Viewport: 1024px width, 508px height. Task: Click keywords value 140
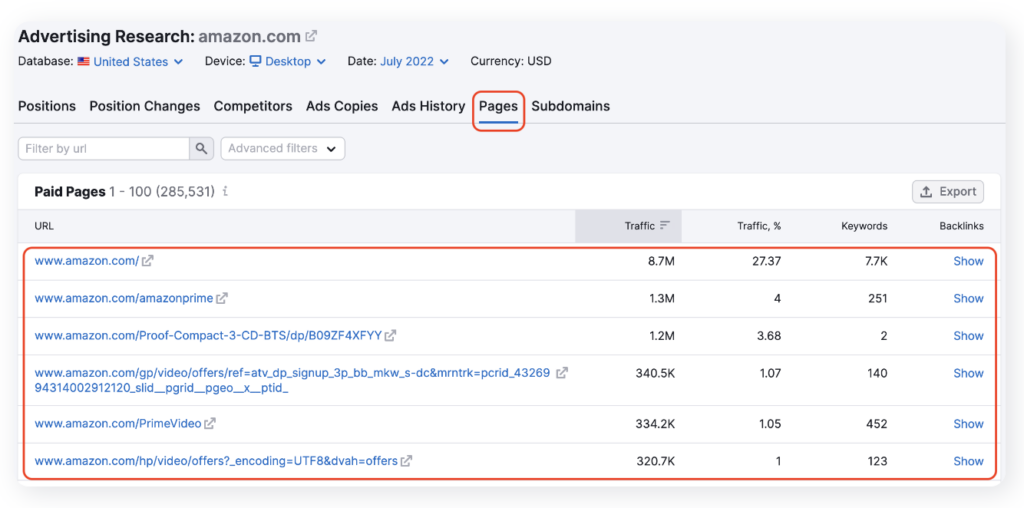click(x=877, y=373)
